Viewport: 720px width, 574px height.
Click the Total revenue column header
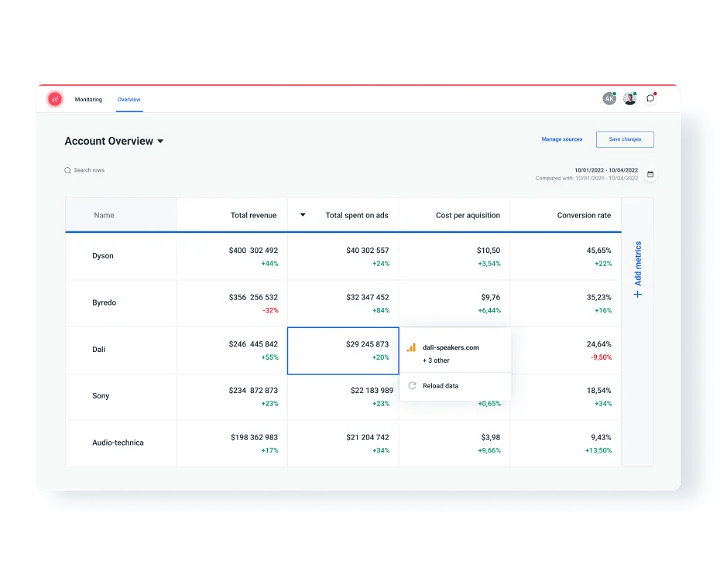pos(232,215)
